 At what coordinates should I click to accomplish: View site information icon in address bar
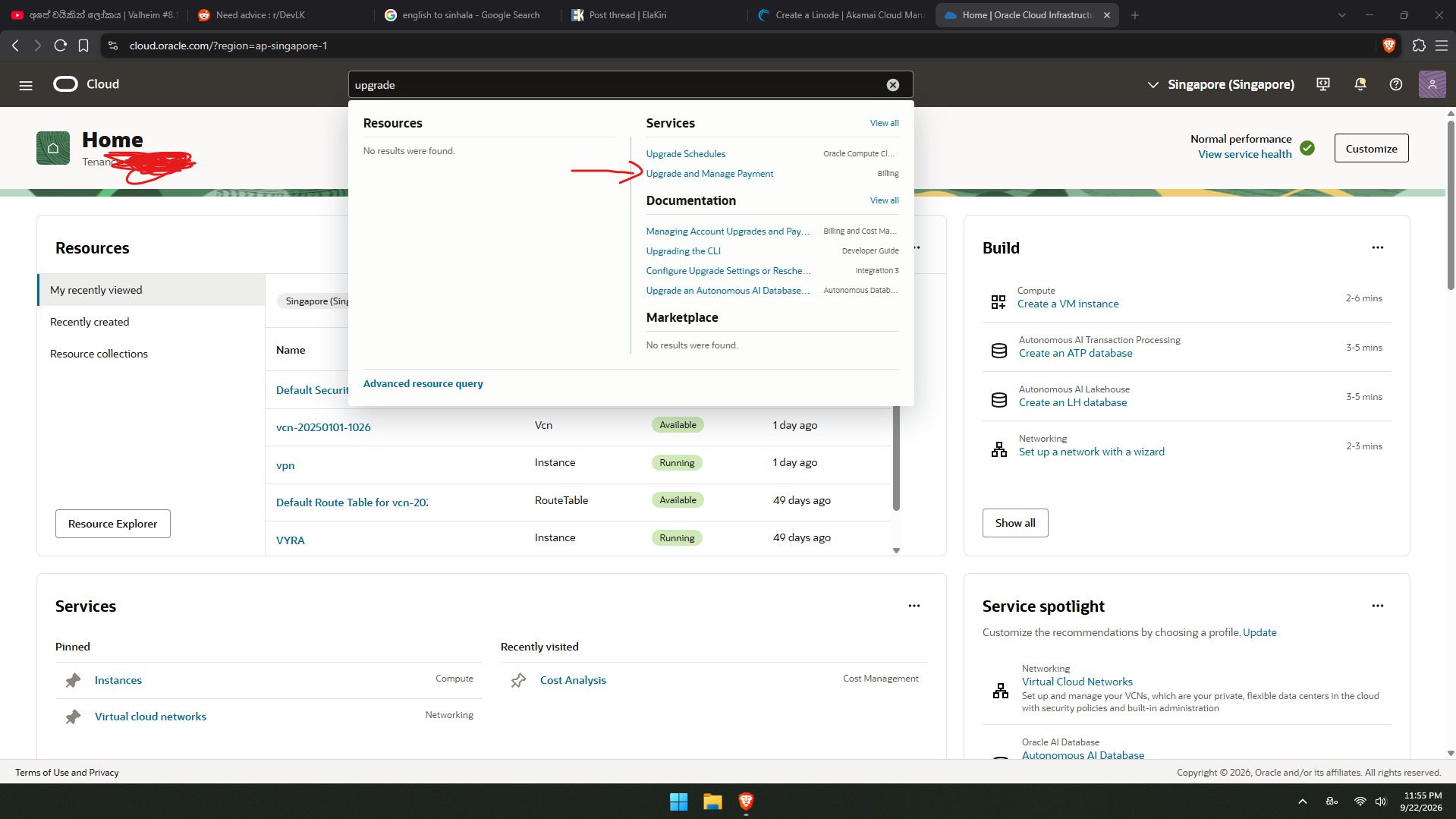113,46
